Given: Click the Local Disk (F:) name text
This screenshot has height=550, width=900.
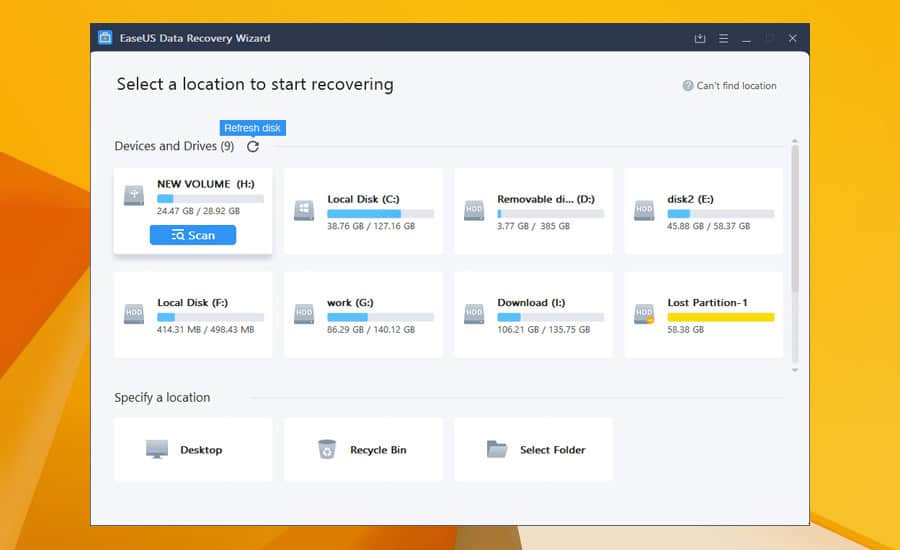Looking at the screenshot, I should click(x=192, y=303).
